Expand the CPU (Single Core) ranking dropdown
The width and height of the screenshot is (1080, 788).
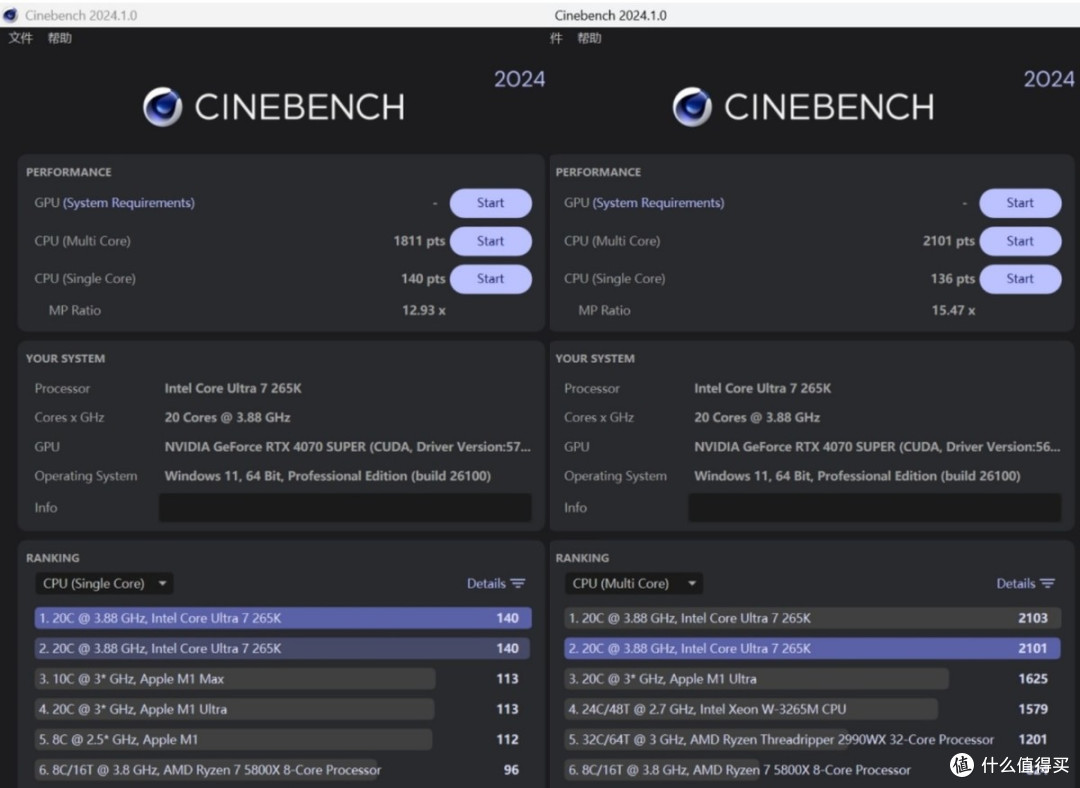(104, 583)
